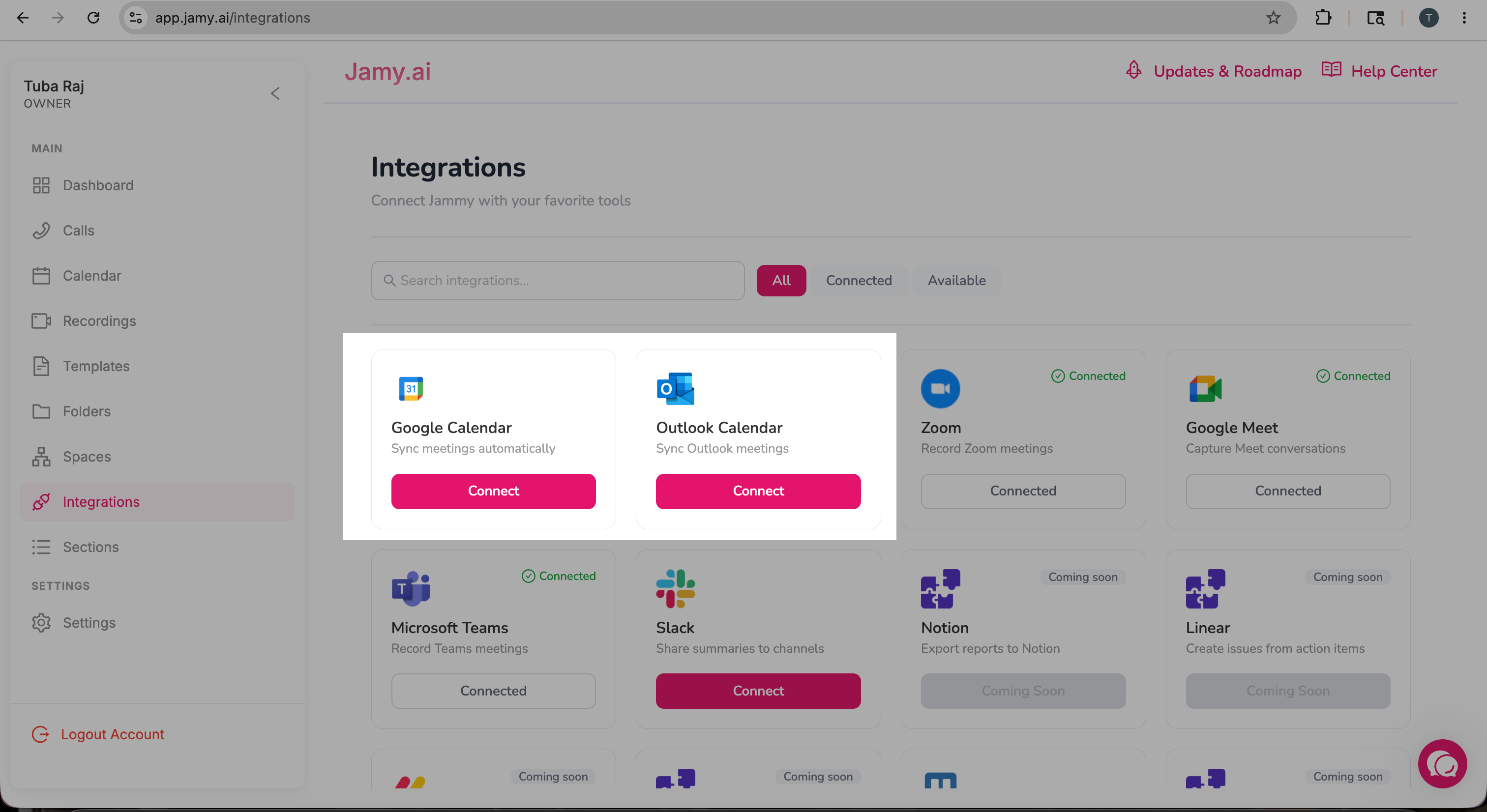Viewport: 1487px width, 812px height.
Task: Click the browser profile avatar T
Action: [1428, 18]
